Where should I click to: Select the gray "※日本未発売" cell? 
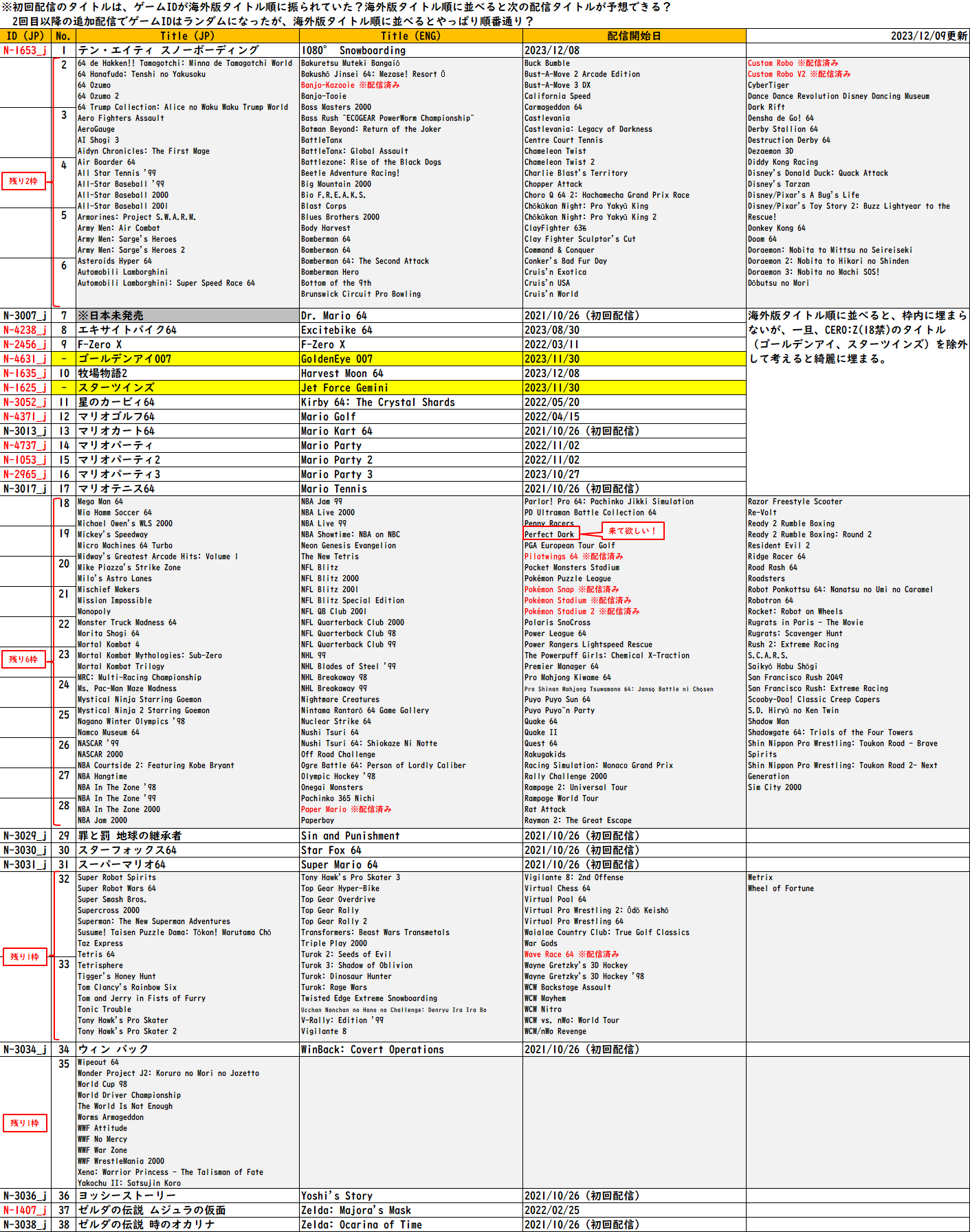(x=187, y=315)
